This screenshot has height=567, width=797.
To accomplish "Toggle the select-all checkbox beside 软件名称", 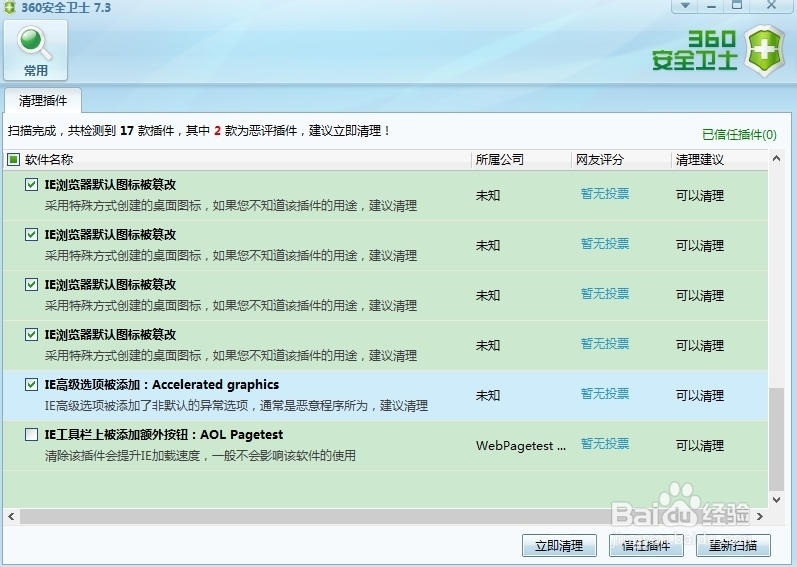I will click(14, 160).
